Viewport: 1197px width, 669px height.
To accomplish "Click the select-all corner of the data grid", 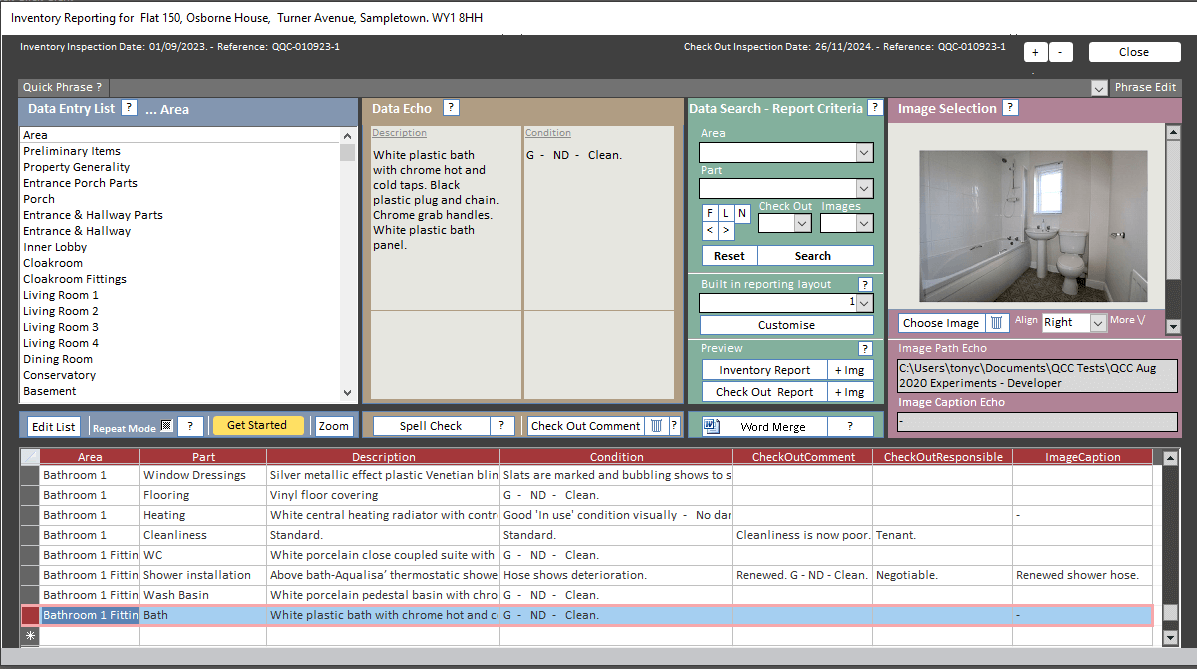I will 30,457.
